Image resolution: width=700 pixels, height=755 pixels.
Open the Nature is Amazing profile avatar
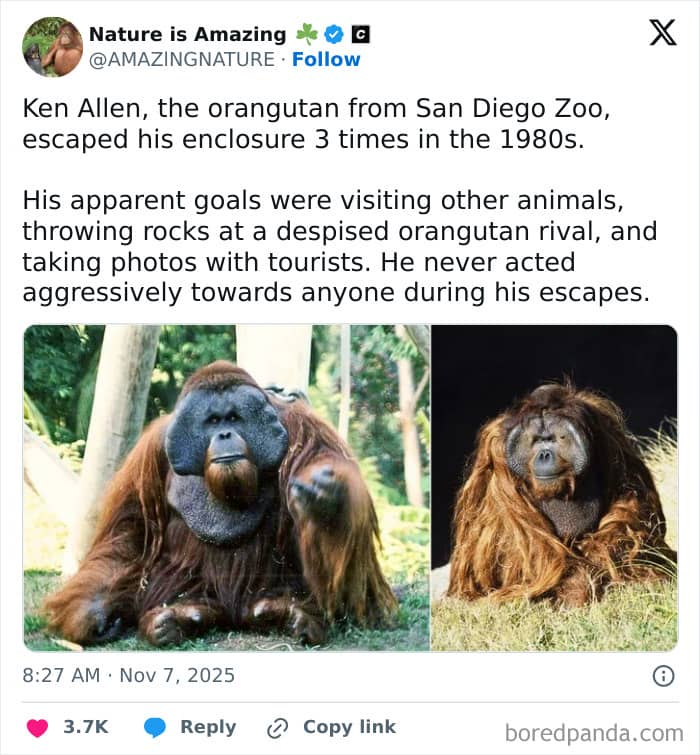click(52, 46)
